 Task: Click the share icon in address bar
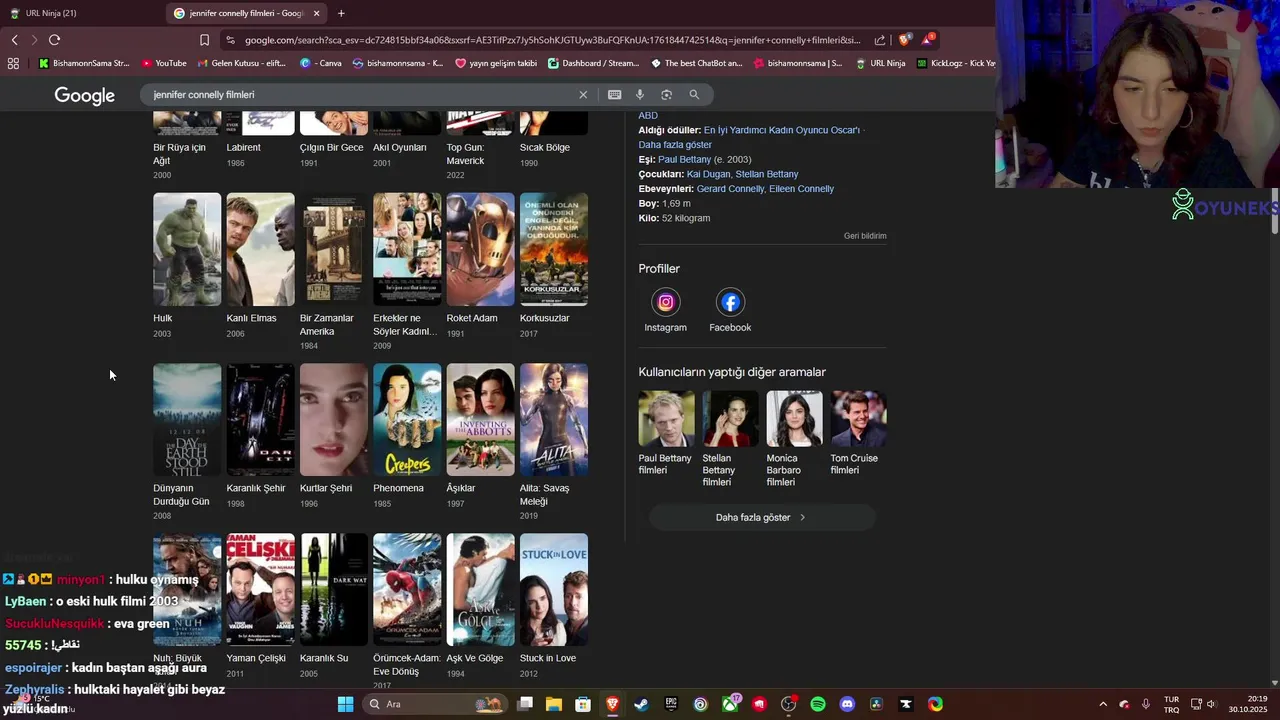pyautogui.click(x=880, y=40)
